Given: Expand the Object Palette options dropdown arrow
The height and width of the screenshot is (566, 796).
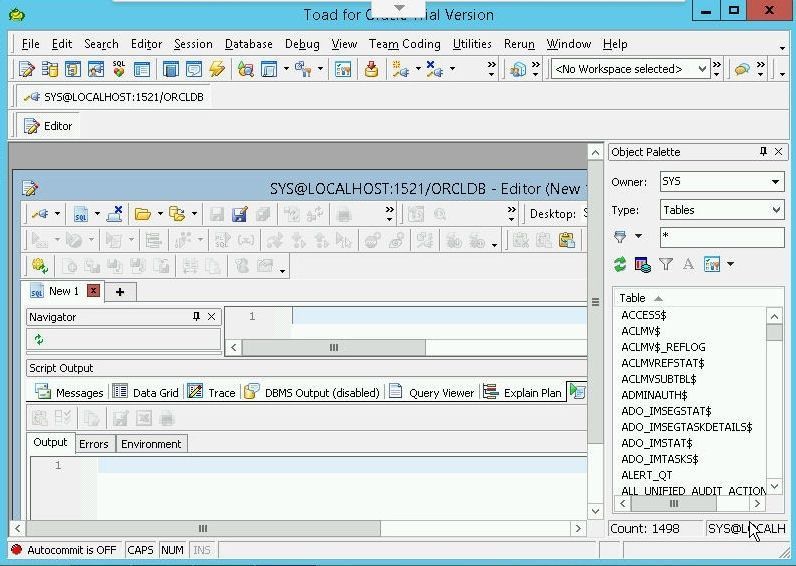Looking at the screenshot, I should point(730,264).
